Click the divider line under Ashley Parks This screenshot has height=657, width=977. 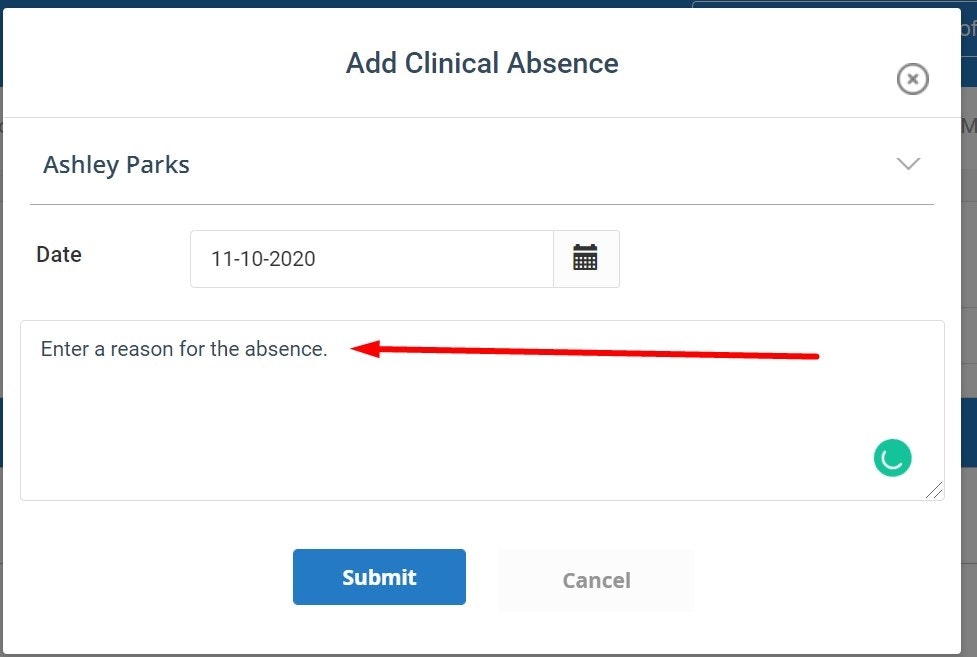coord(482,204)
